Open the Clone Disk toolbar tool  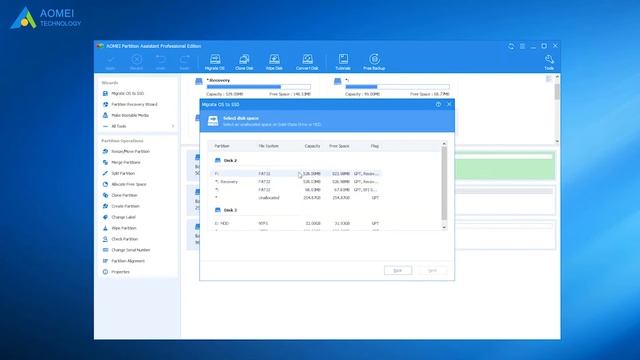coord(244,62)
